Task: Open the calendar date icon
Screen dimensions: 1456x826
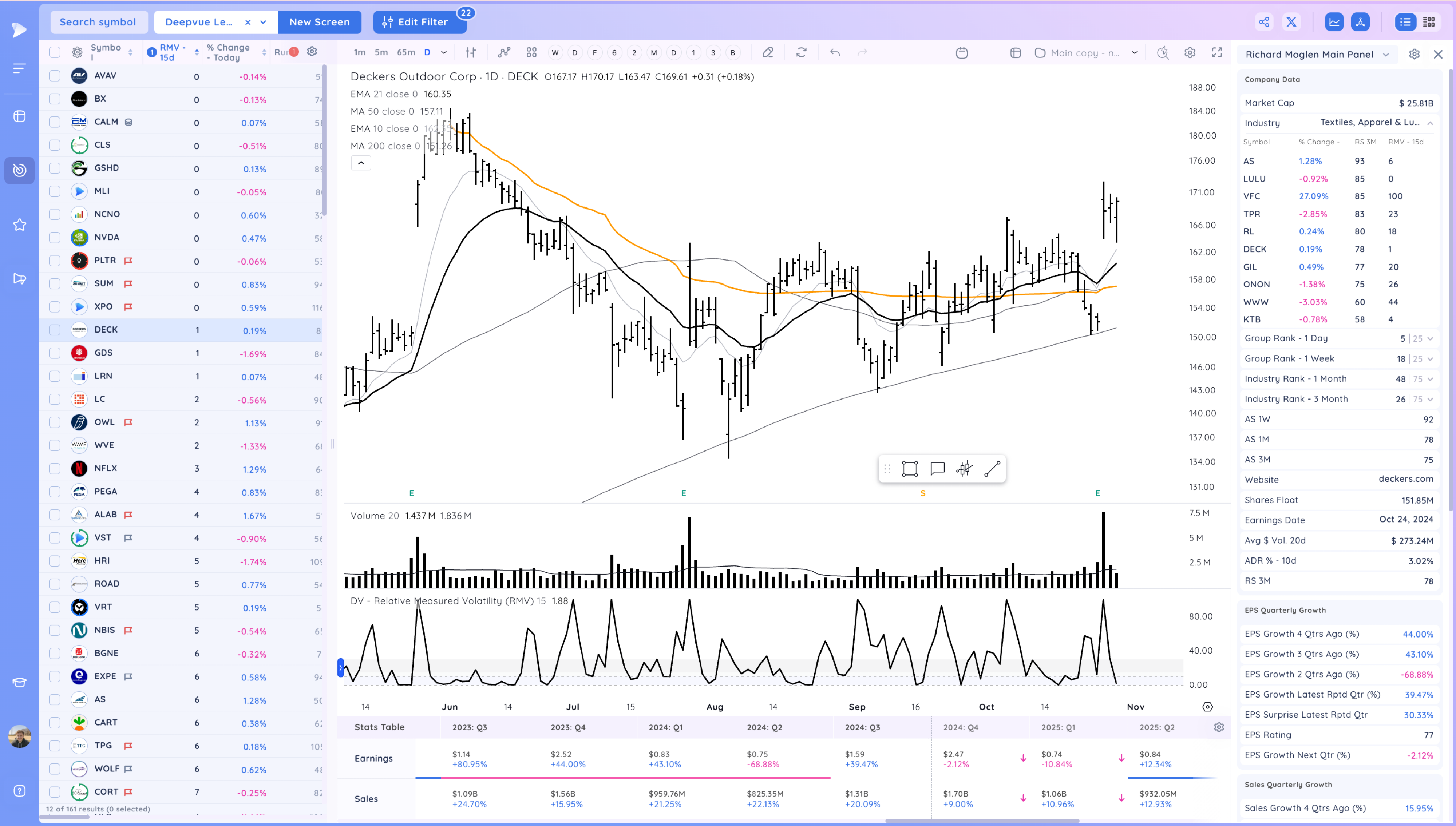Action: click(x=962, y=53)
